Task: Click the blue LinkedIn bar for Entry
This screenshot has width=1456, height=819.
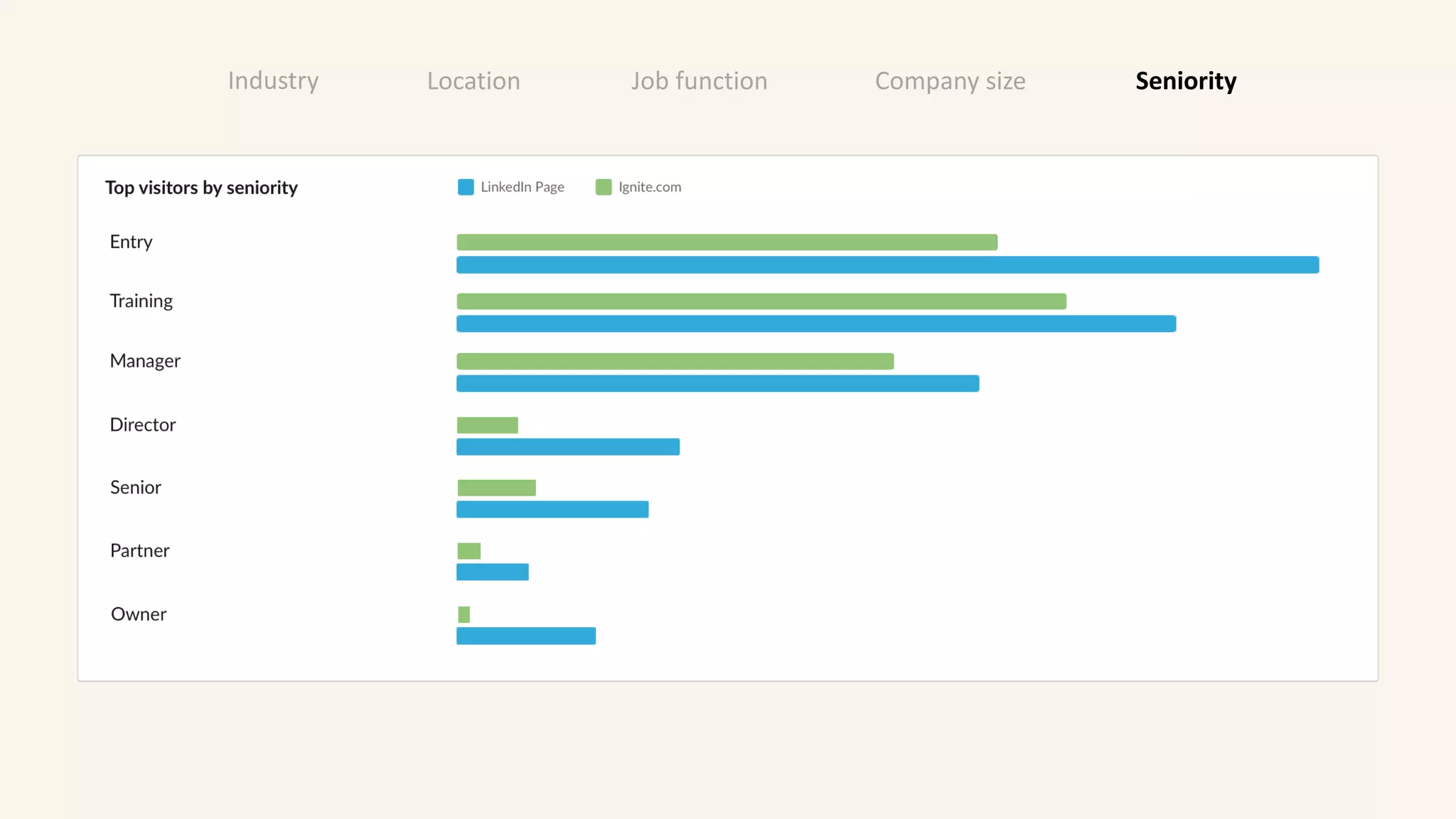Action: [887, 265]
